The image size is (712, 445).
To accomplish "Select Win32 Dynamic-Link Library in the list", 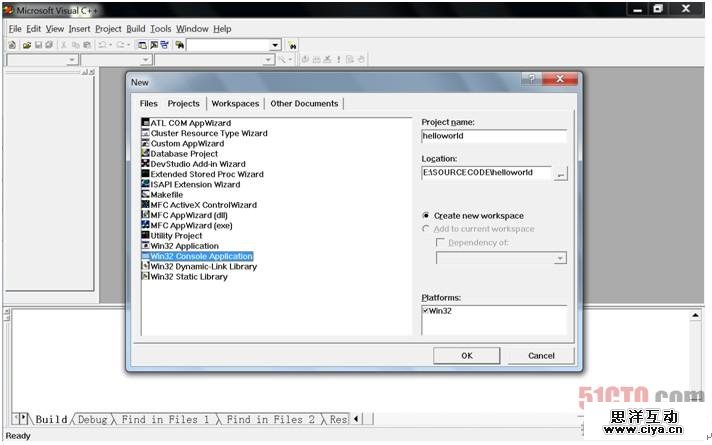I will (x=202, y=267).
